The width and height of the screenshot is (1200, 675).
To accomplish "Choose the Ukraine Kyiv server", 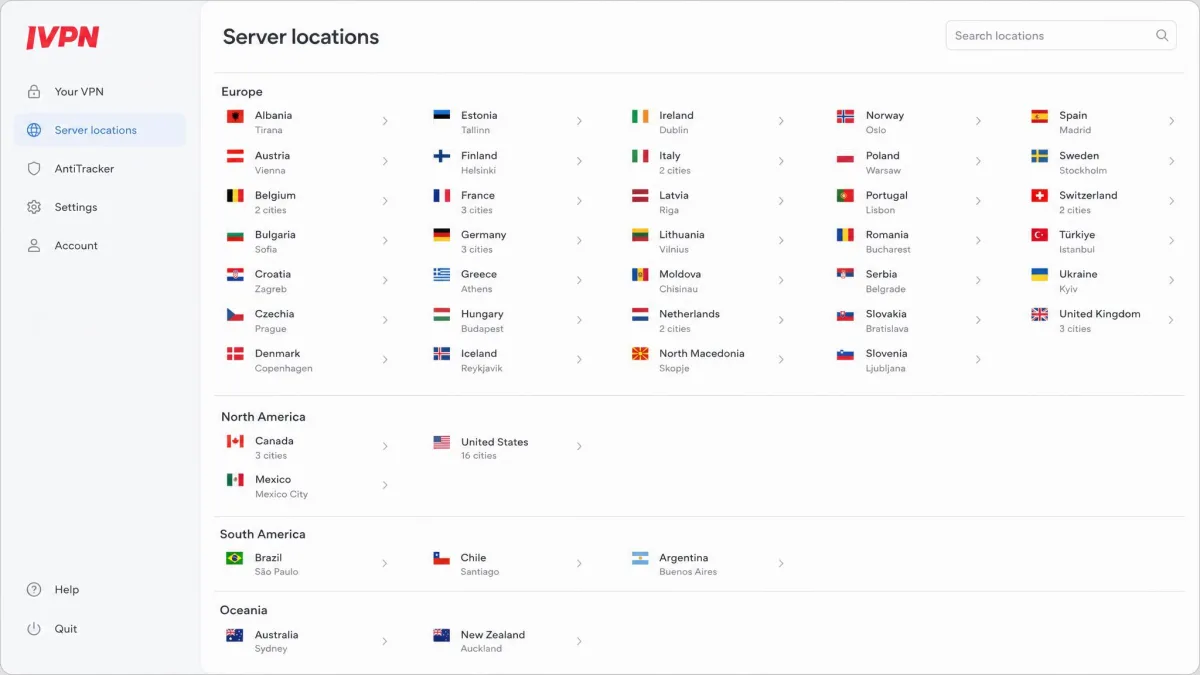I will pyautogui.click(x=1103, y=281).
